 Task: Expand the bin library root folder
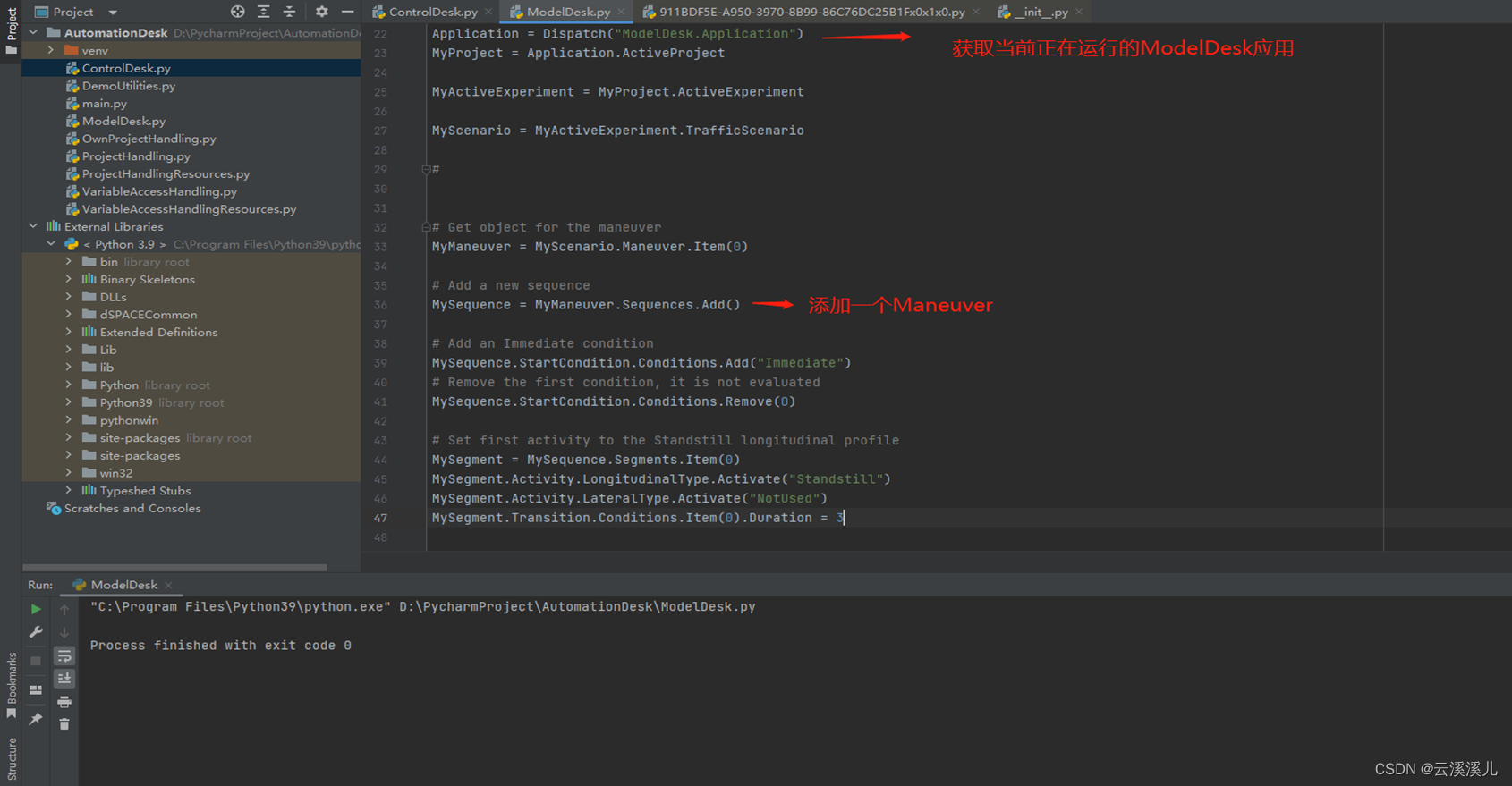click(x=69, y=262)
